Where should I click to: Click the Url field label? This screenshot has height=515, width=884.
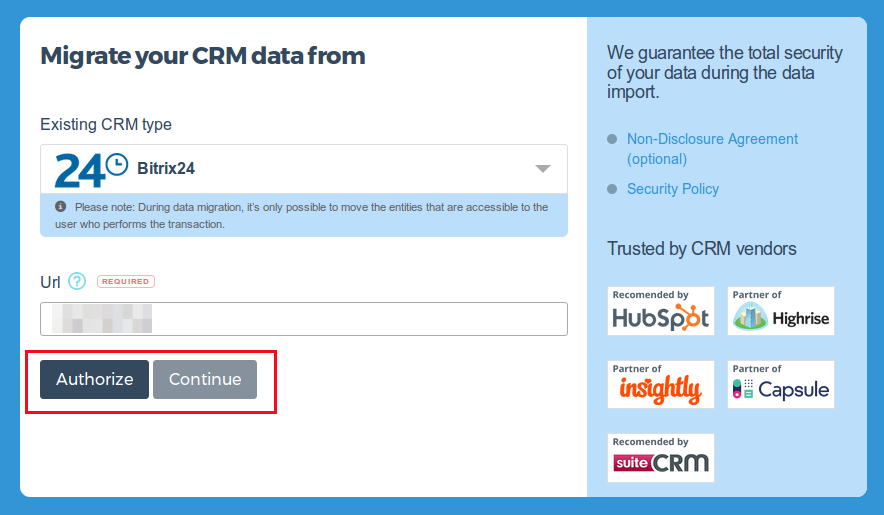(x=50, y=282)
